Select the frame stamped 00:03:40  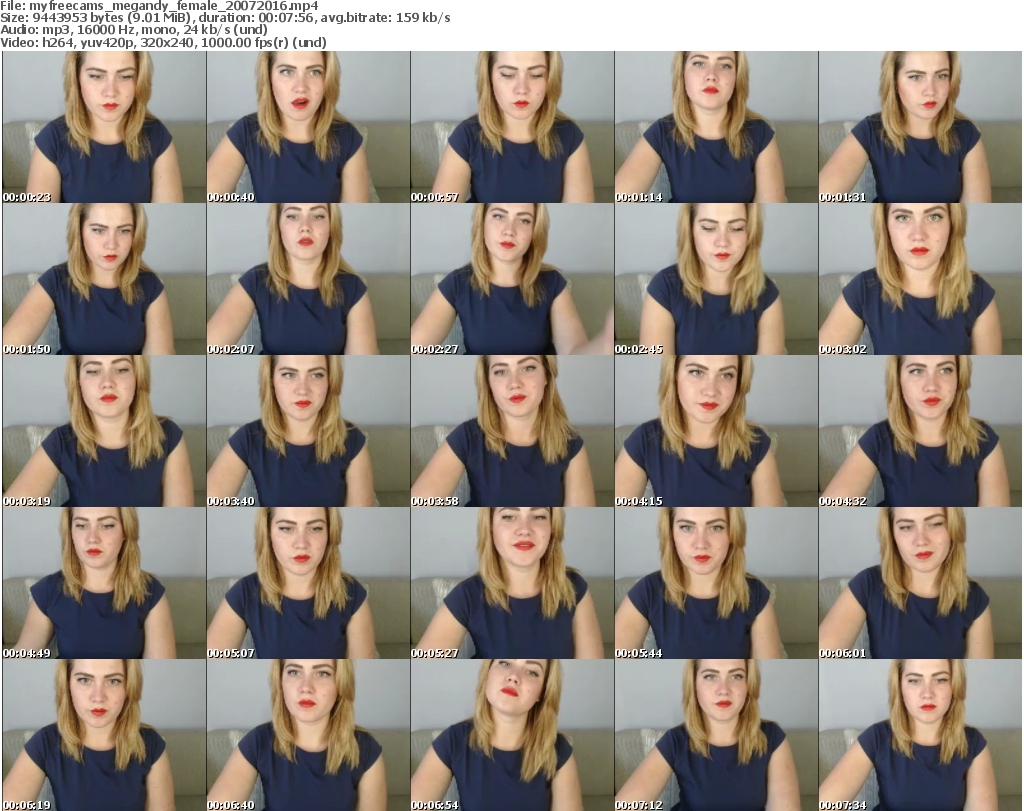tap(308, 432)
